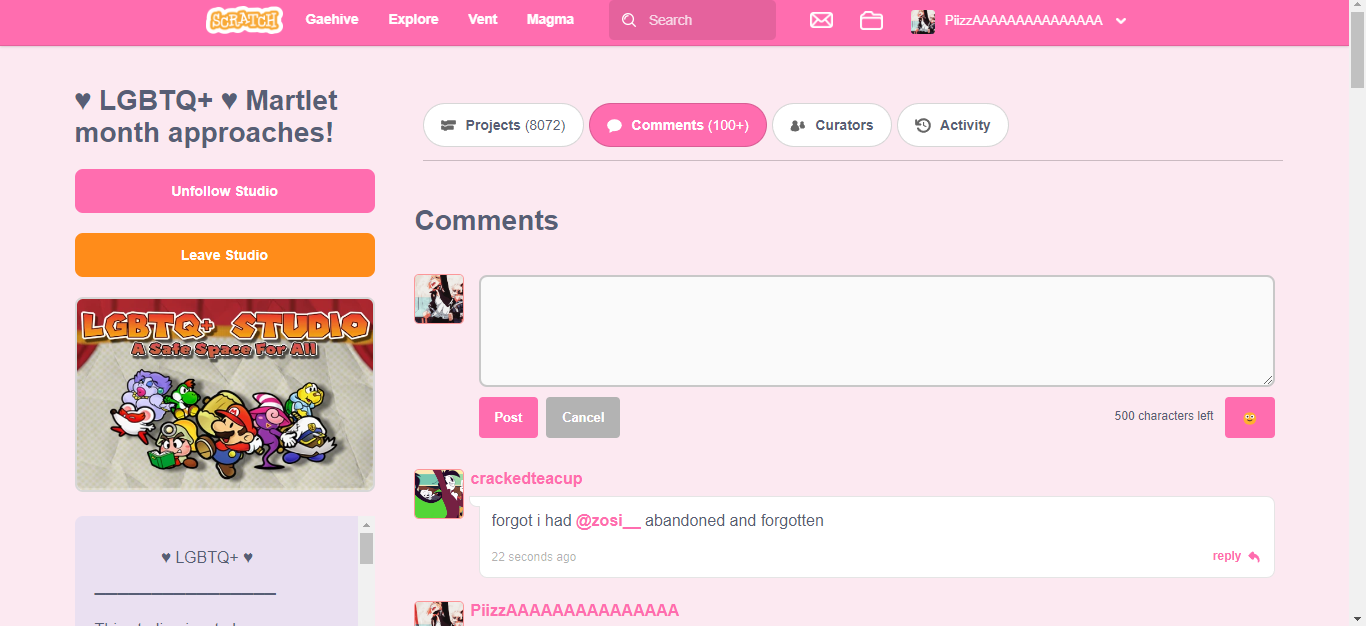Expand the account dropdown chevron
Screen dimensions: 1366x626
click(1121, 21)
